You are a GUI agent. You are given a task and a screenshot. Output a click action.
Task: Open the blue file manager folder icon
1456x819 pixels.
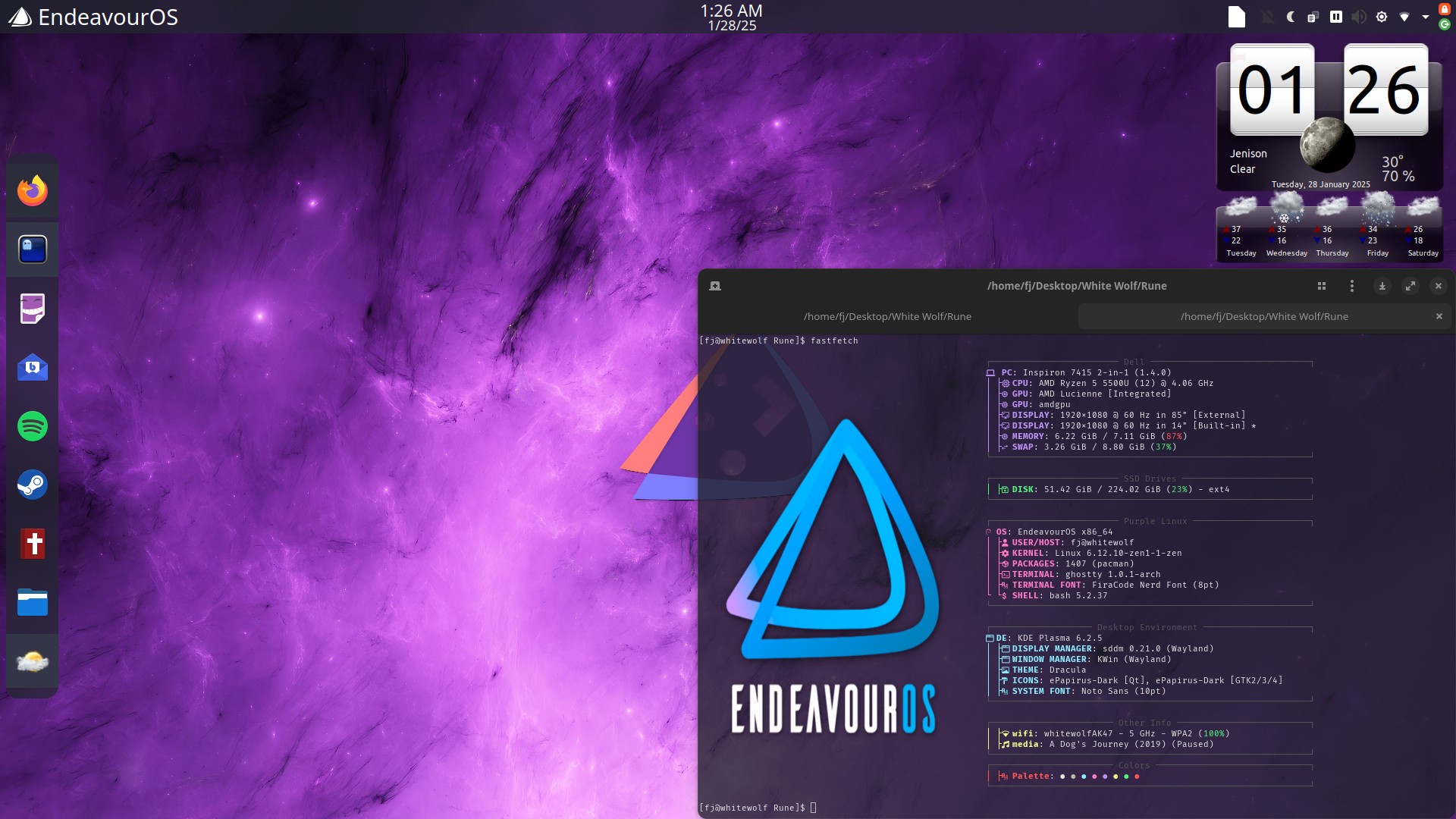pyautogui.click(x=33, y=603)
